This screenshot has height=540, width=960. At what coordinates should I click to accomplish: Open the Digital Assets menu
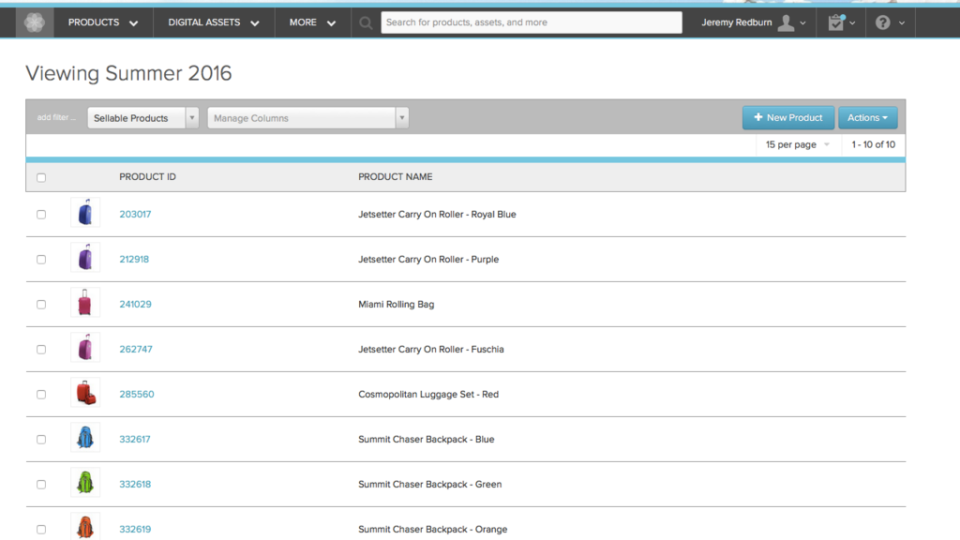pos(214,22)
